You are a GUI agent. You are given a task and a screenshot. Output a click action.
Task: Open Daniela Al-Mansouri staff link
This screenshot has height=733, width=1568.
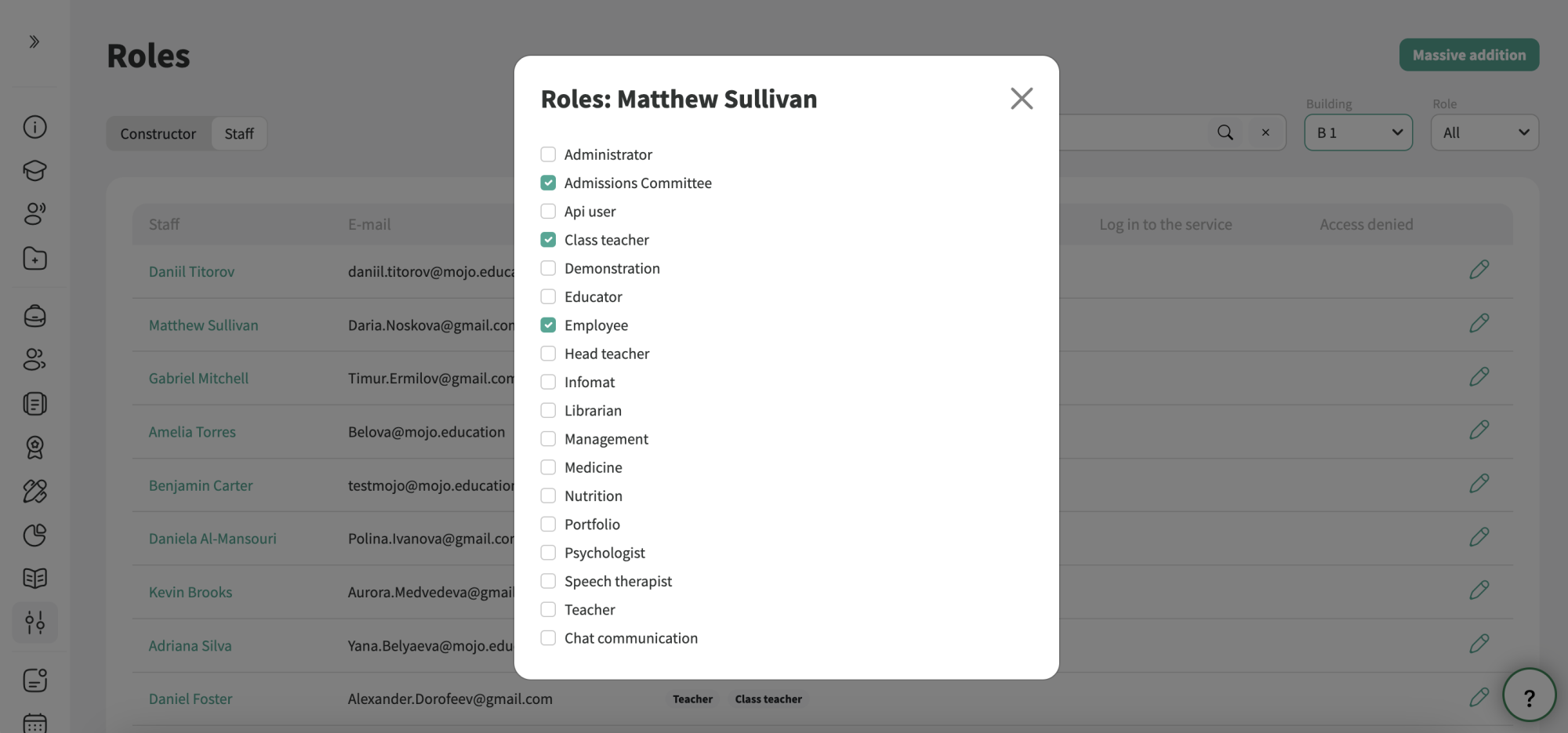tap(212, 539)
